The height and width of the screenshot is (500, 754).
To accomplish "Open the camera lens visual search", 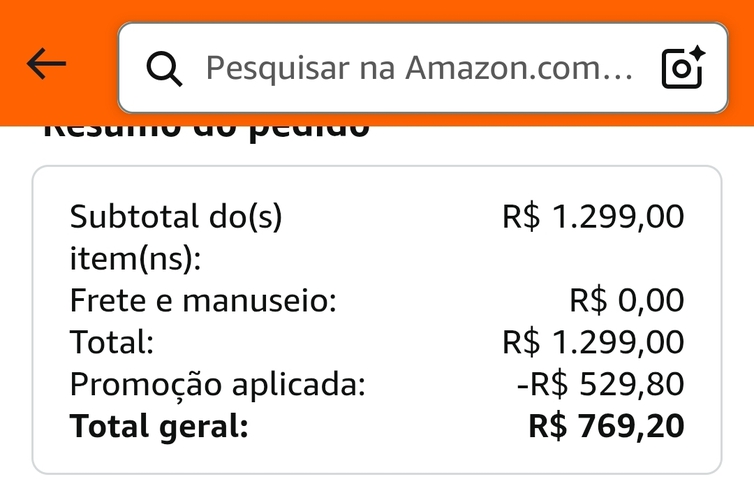I will pos(683,67).
